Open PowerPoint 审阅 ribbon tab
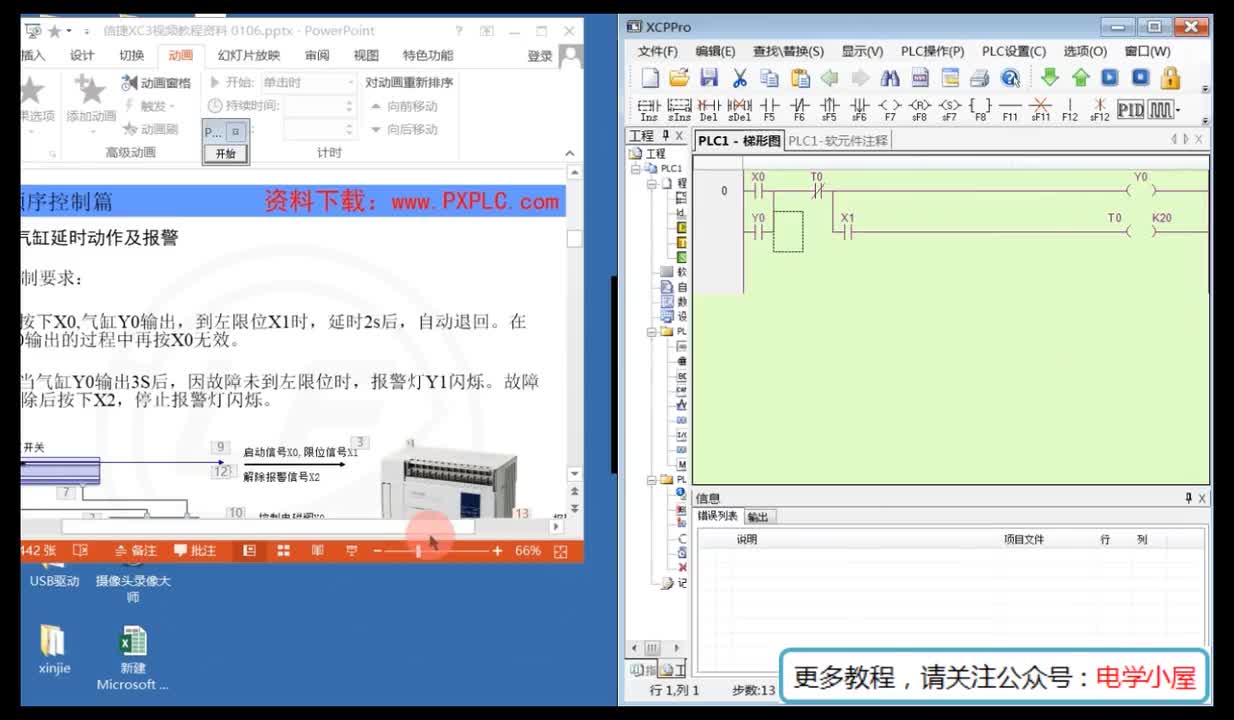This screenshot has width=1234, height=720. click(317, 56)
